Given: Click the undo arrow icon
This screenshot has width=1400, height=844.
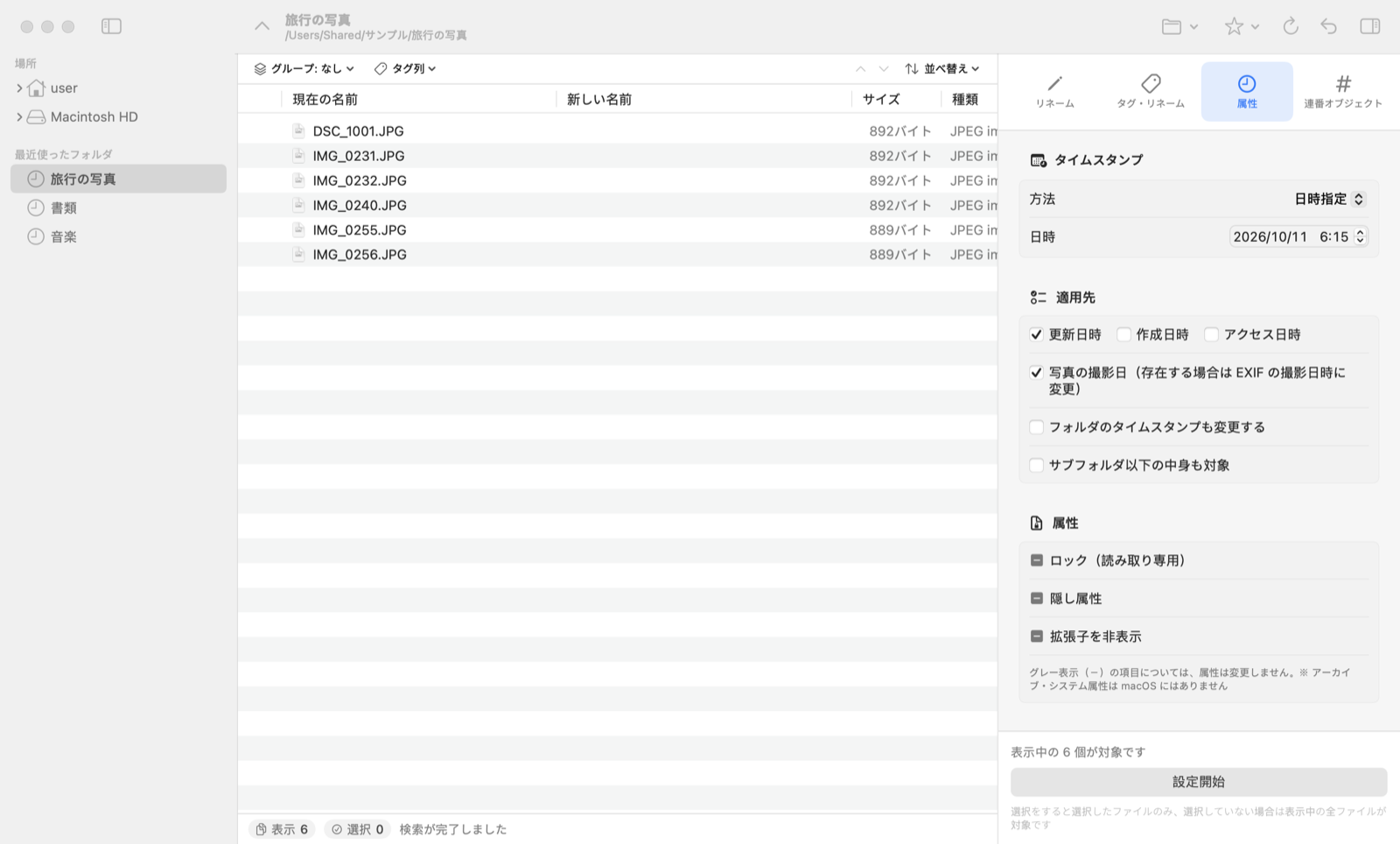Looking at the screenshot, I should [1328, 26].
